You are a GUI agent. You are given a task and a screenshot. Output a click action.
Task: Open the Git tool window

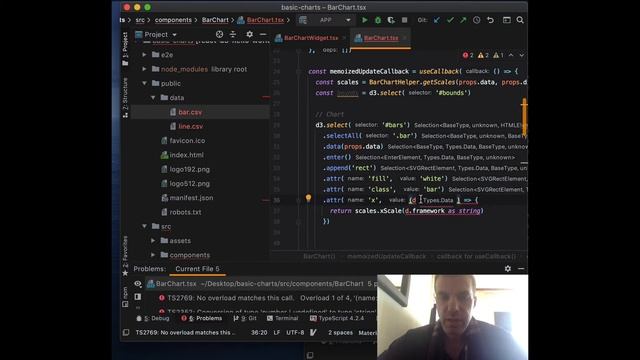click(245, 318)
